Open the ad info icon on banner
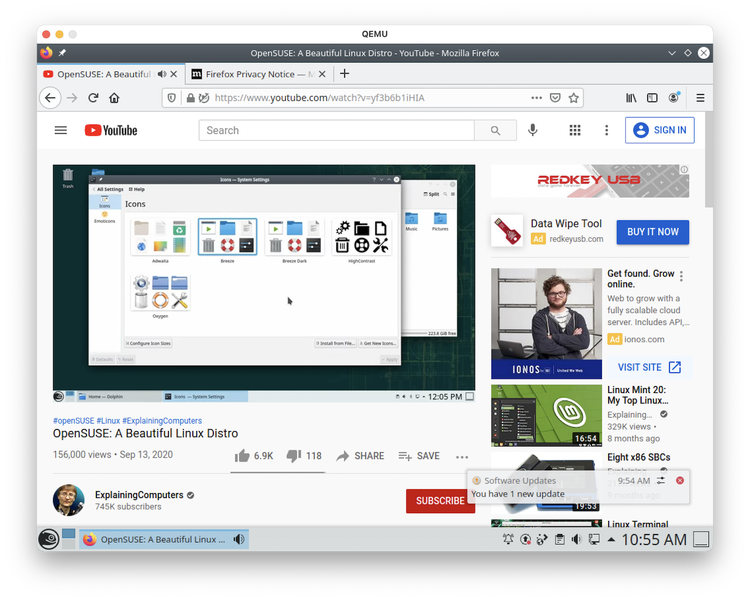Viewport: 750px width, 600px height. (684, 169)
